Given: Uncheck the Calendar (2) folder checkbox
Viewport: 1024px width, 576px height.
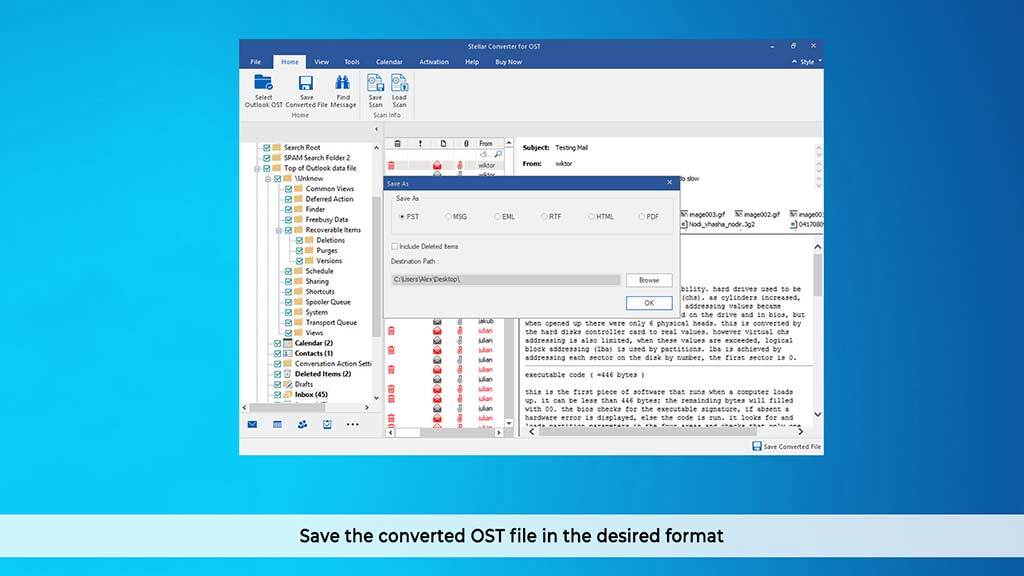Looking at the screenshot, I should tap(277, 343).
